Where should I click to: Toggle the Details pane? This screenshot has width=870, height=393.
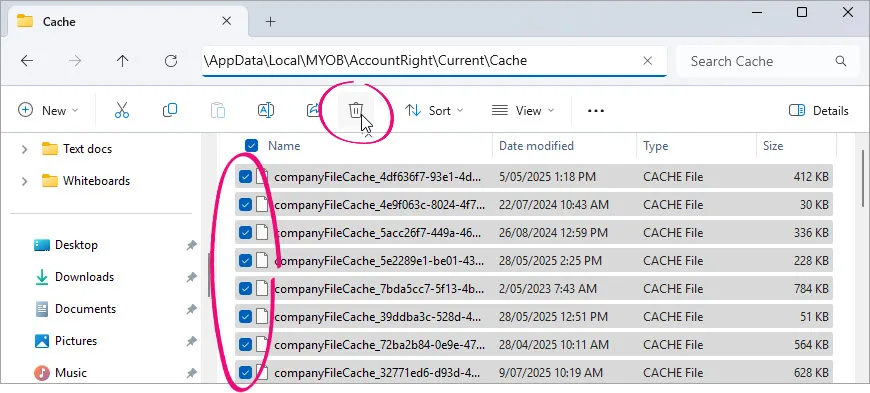point(818,110)
